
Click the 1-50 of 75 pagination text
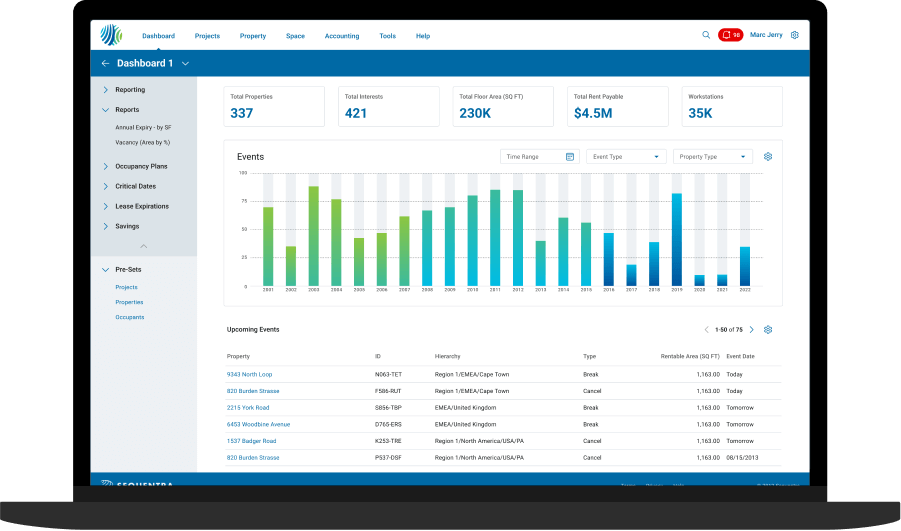point(729,330)
